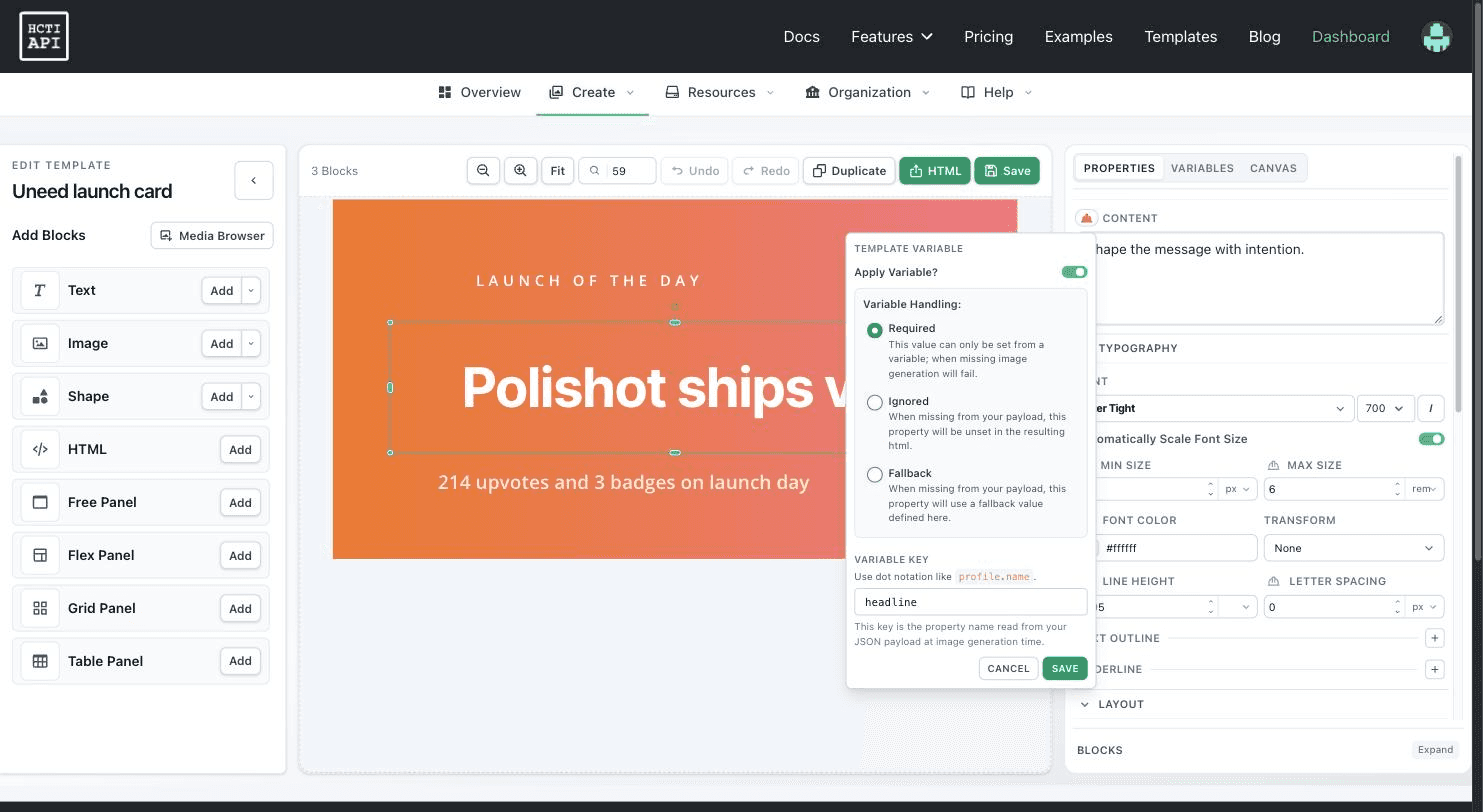The height and width of the screenshot is (812, 1483).
Task: Click the zoom percentage field
Action: [618, 171]
